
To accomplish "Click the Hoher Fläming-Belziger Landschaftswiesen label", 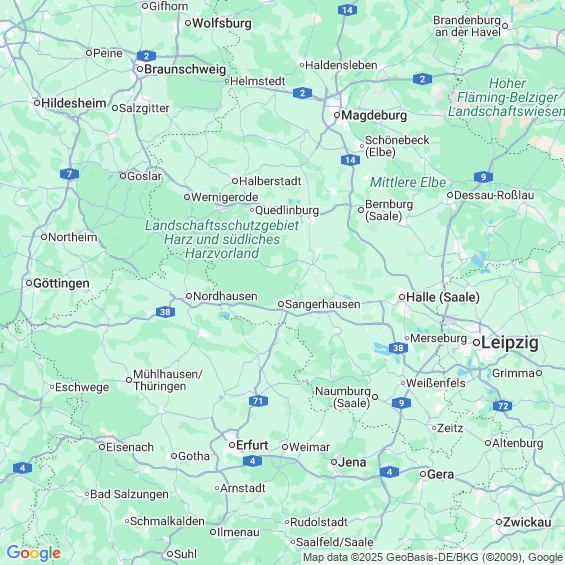I will pos(507,97).
